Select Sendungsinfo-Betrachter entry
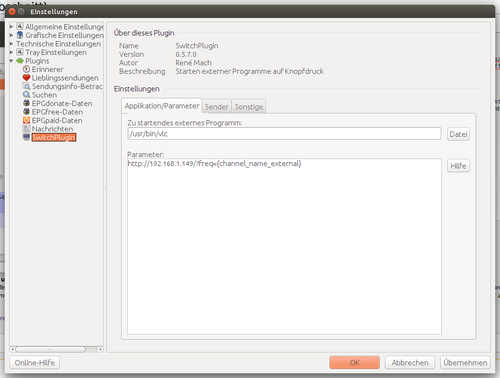The height and width of the screenshot is (378, 500). [x=67, y=86]
